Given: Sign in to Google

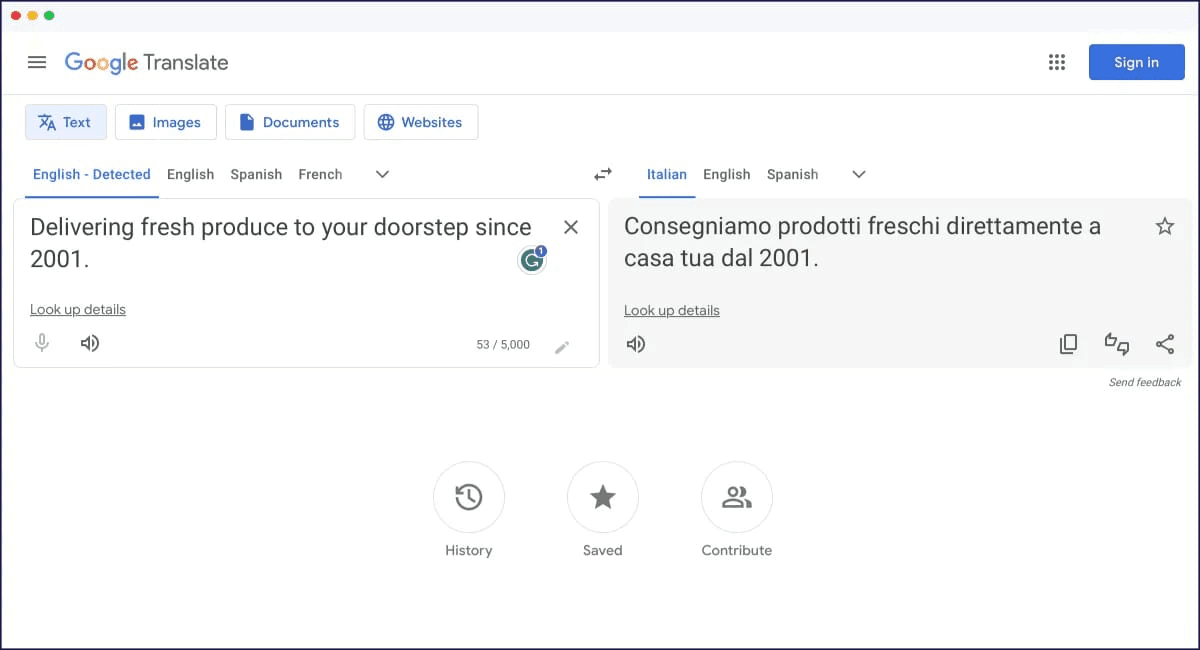Looking at the screenshot, I should (x=1137, y=61).
